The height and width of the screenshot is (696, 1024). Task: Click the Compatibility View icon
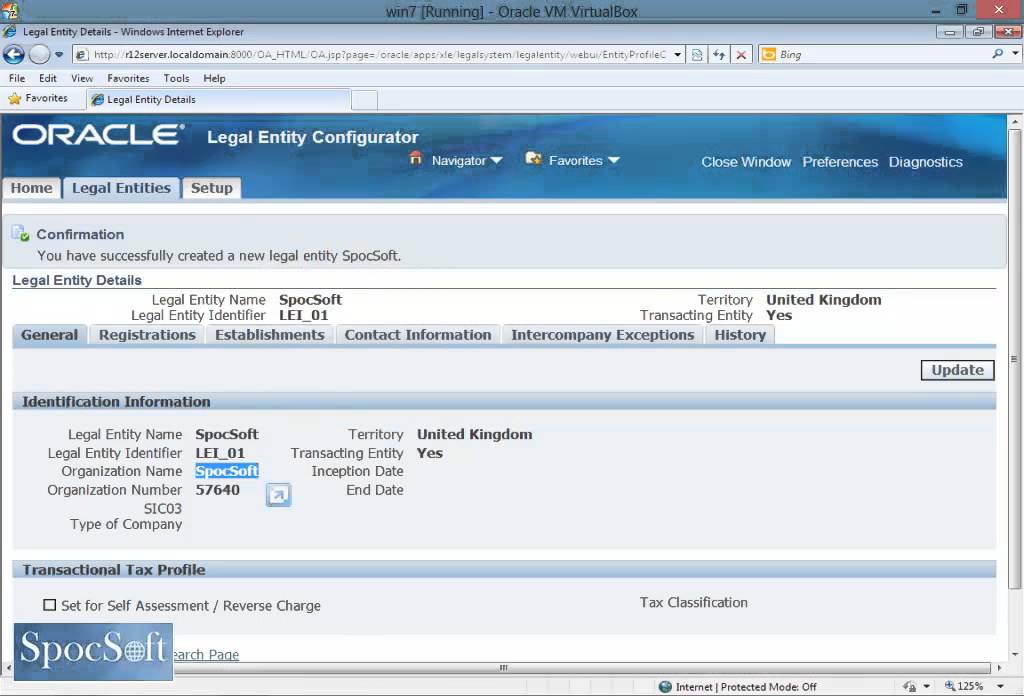tap(697, 55)
